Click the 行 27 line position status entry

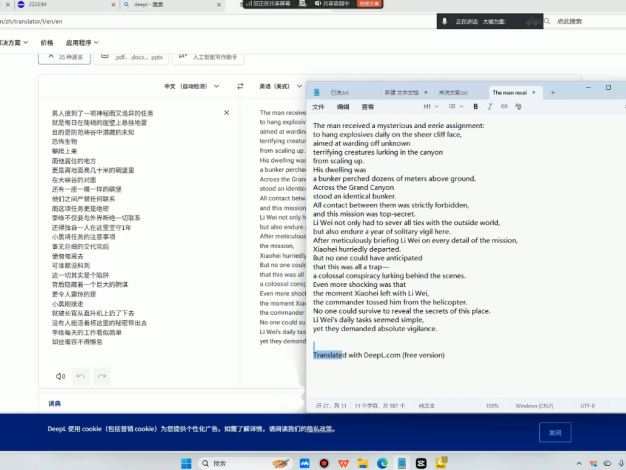click(331, 406)
